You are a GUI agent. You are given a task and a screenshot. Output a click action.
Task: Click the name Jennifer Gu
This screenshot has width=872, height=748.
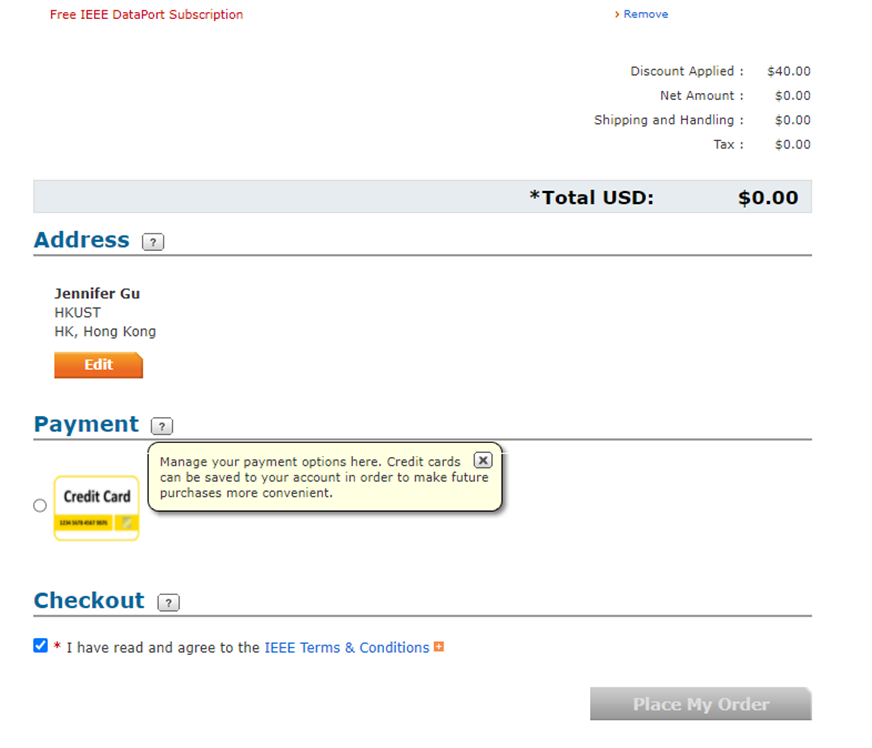click(x=97, y=293)
